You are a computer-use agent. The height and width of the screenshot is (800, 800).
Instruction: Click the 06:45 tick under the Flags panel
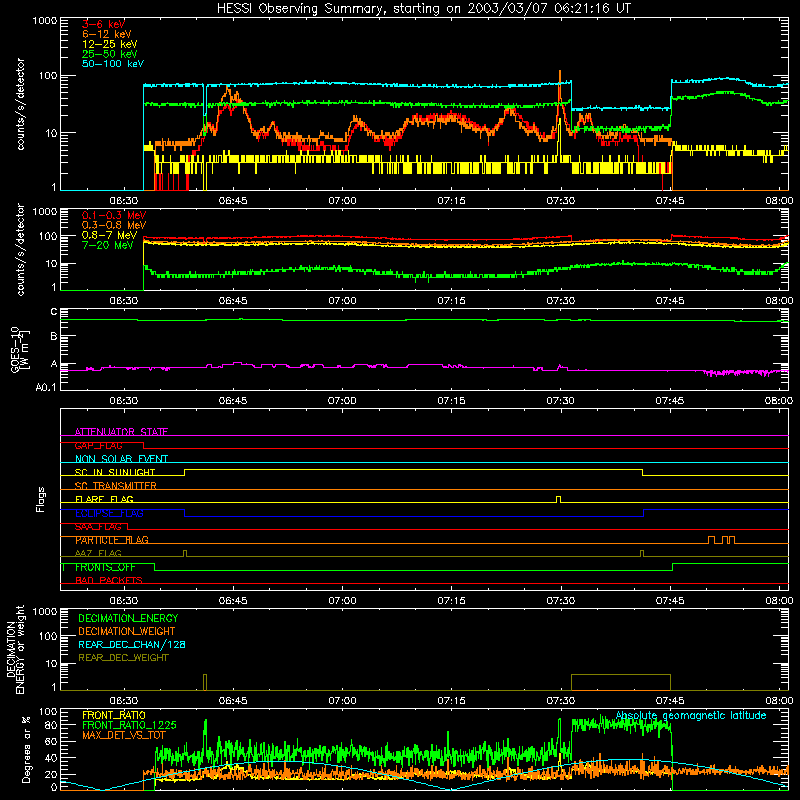pyautogui.click(x=233, y=601)
